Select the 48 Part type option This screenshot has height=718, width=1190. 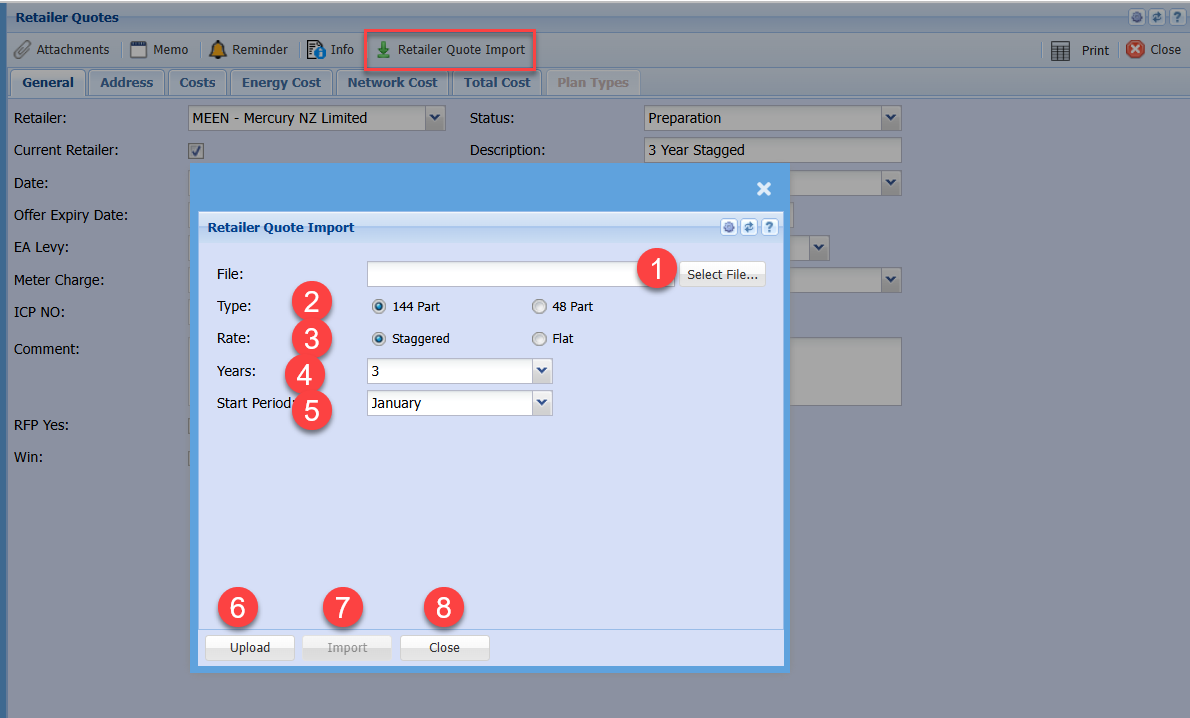click(x=539, y=307)
